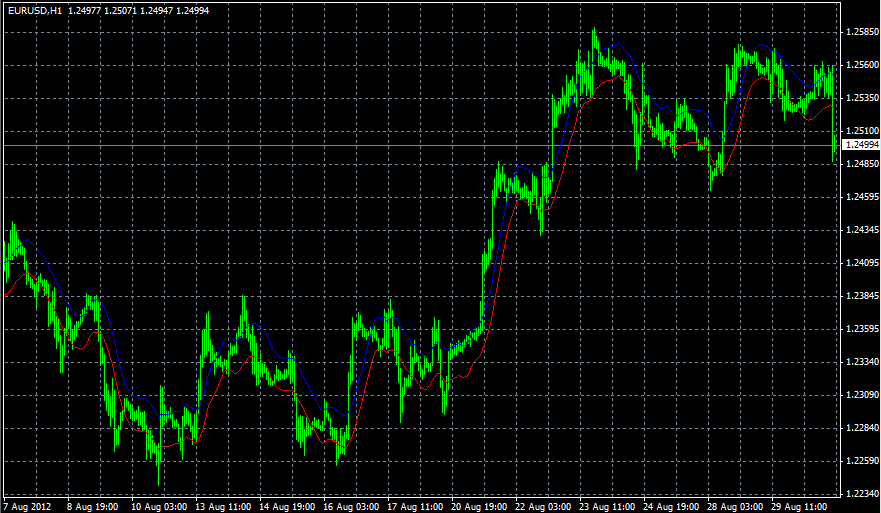This screenshot has width=881, height=513.
Task: Click the 1.24095 price scale label
Action: point(862,263)
